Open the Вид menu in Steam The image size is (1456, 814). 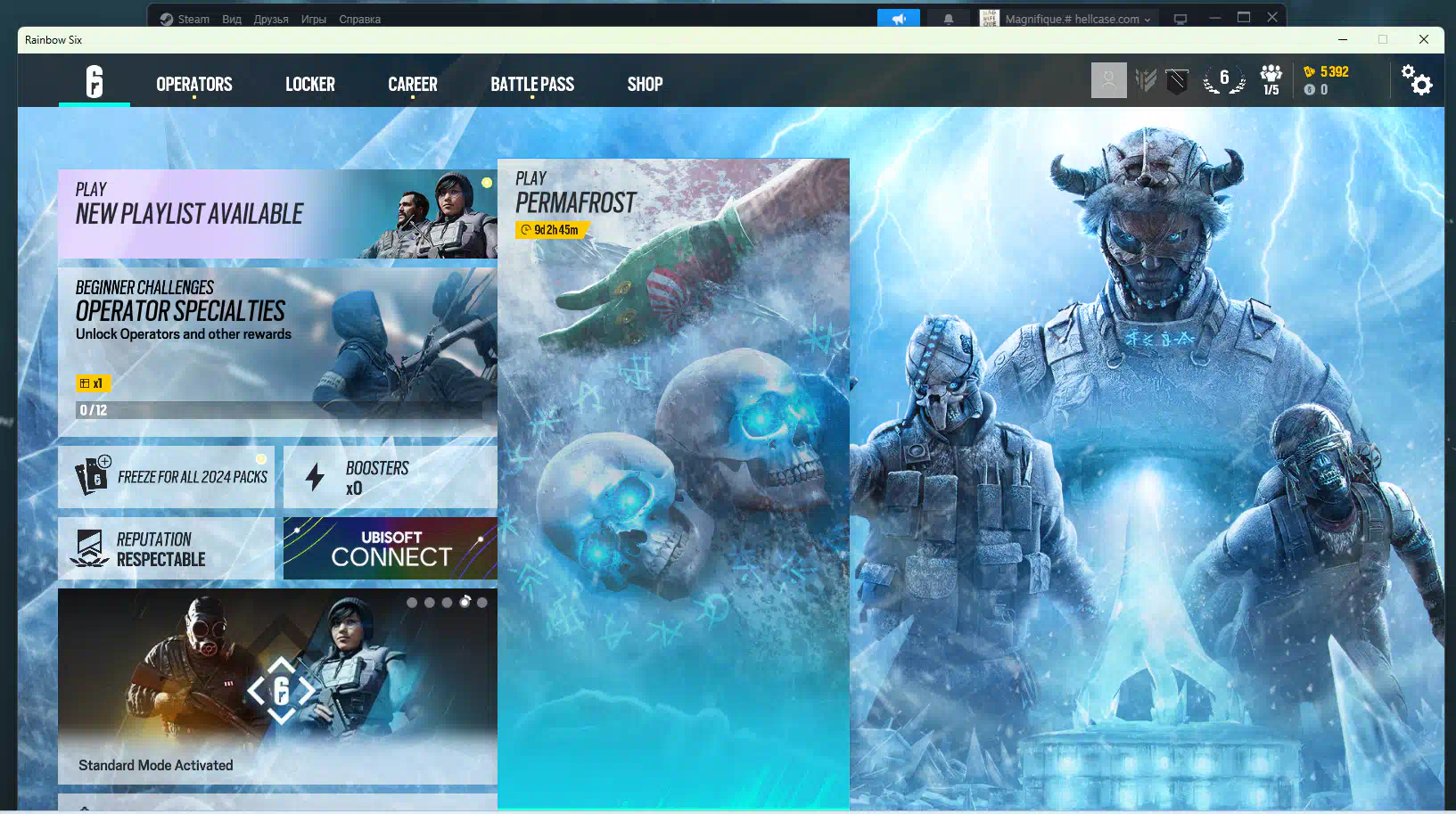(232, 19)
